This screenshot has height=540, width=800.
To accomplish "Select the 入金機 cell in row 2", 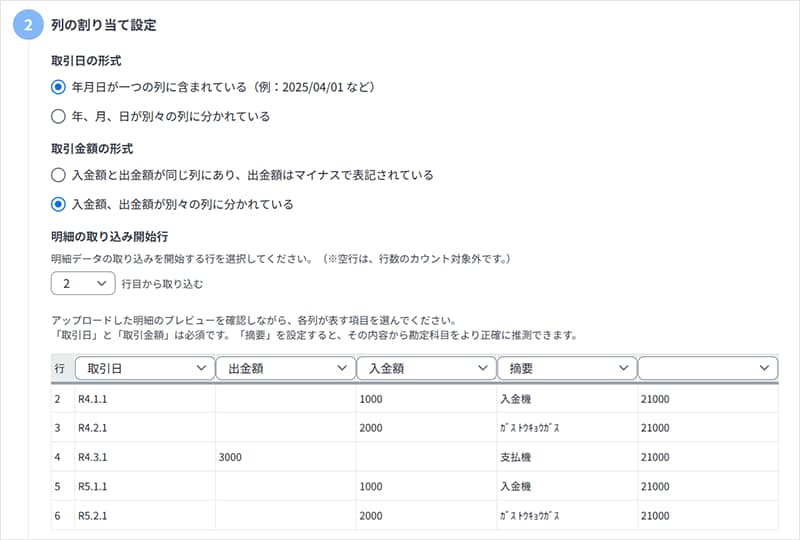I will (x=566, y=399).
